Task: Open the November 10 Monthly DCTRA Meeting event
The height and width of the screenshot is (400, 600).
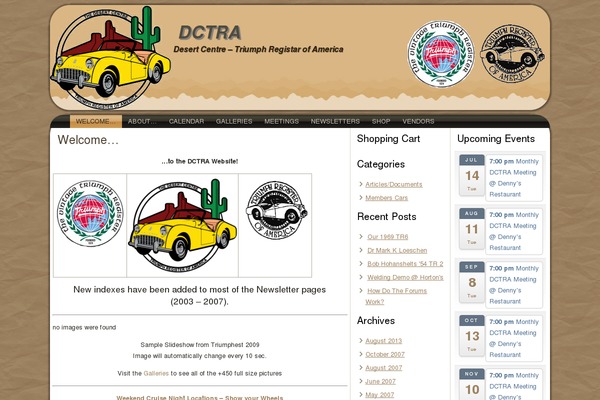Action: (514, 386)
